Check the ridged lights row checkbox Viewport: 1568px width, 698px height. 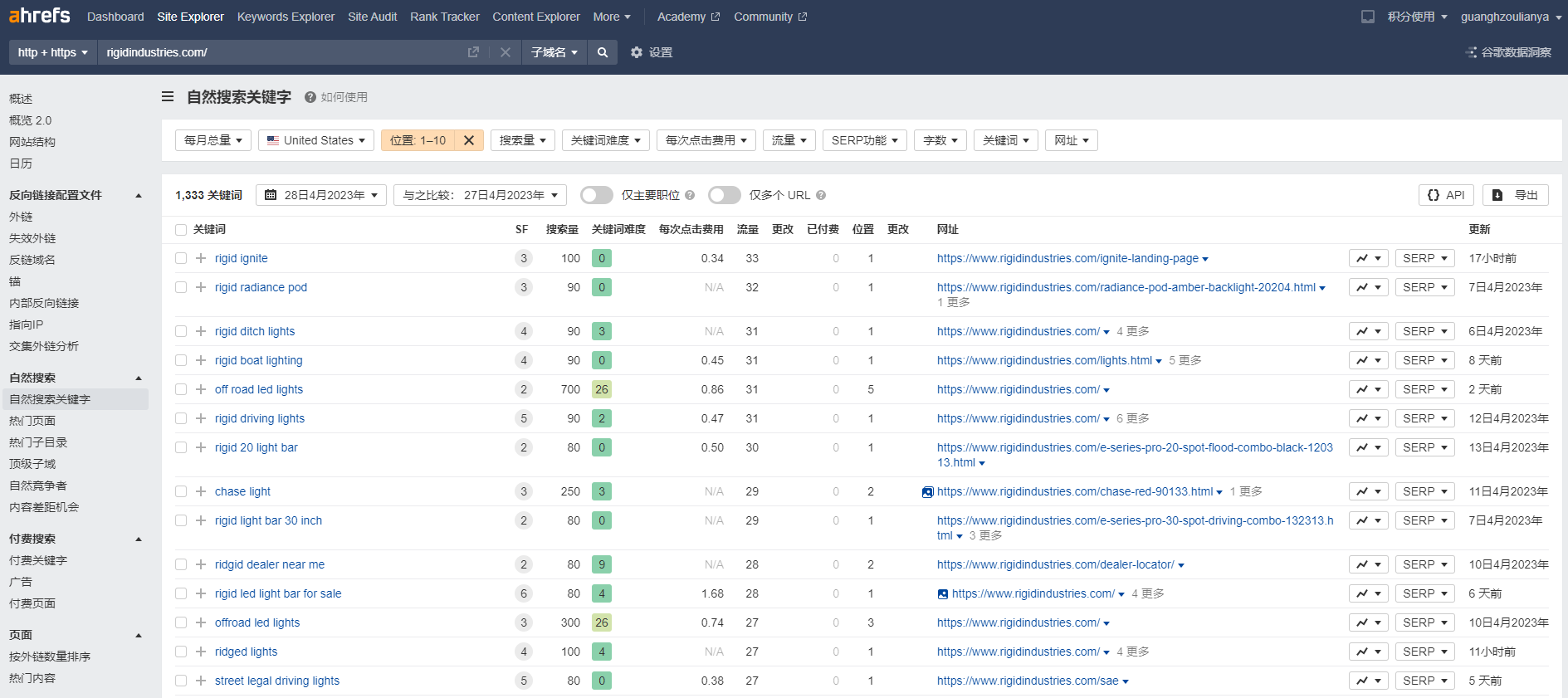(x=181, y=652)
